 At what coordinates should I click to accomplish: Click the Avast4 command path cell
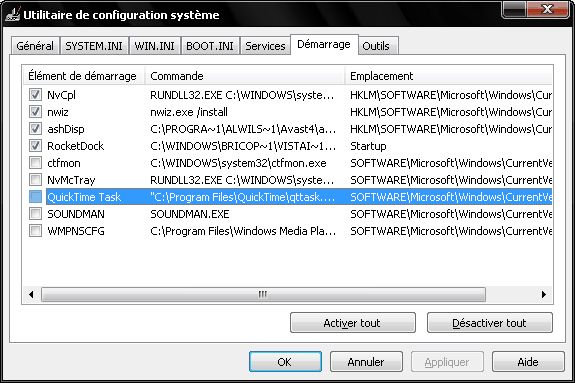243,129
